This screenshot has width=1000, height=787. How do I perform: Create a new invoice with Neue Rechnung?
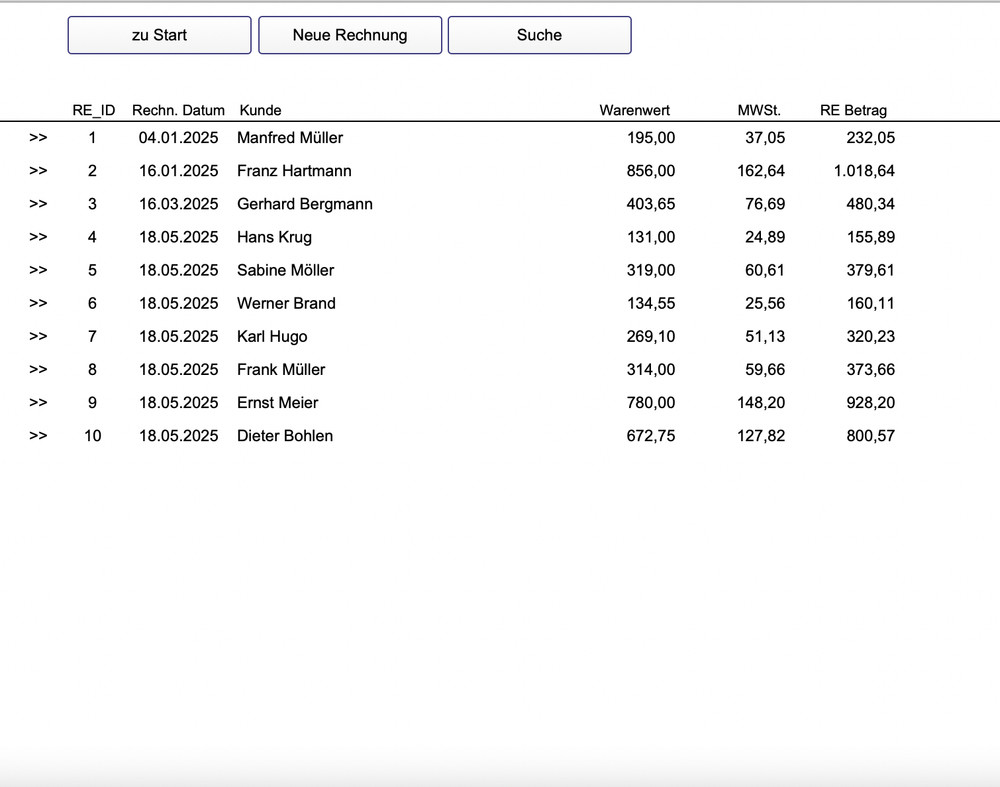(350, 34)
